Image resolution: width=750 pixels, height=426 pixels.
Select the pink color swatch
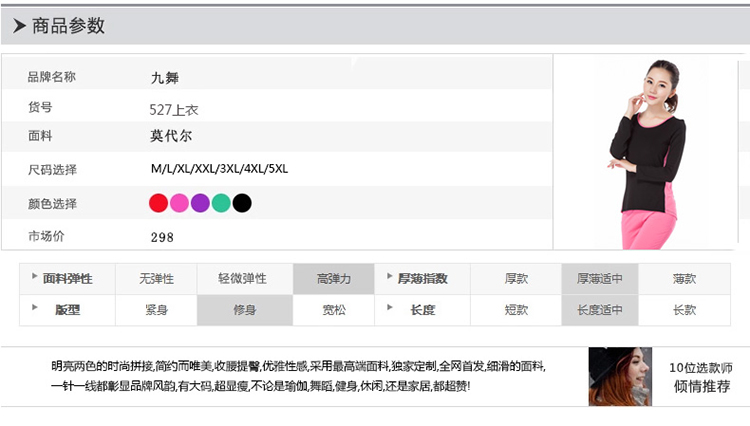[179, 203]
